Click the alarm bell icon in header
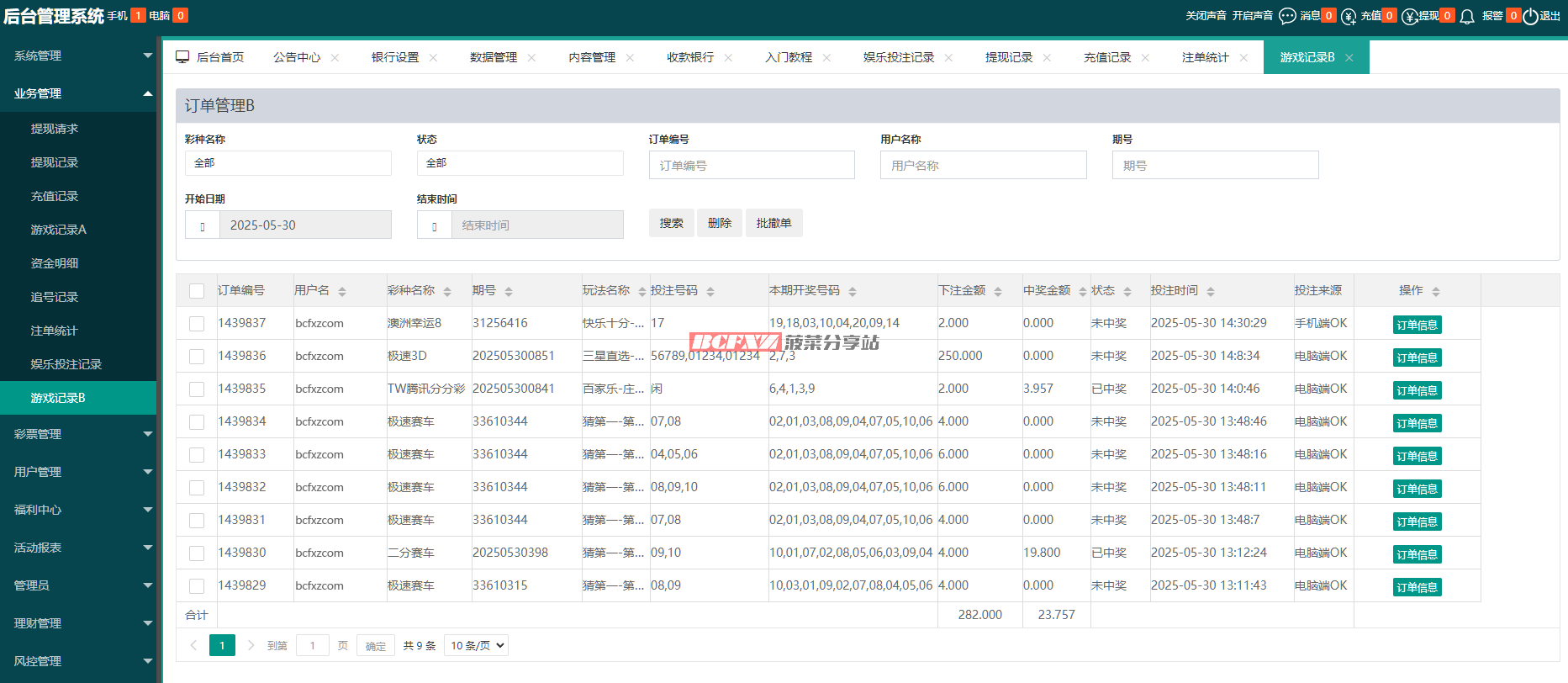This screenshot has width=1568, height=683. pos(1467,16)
